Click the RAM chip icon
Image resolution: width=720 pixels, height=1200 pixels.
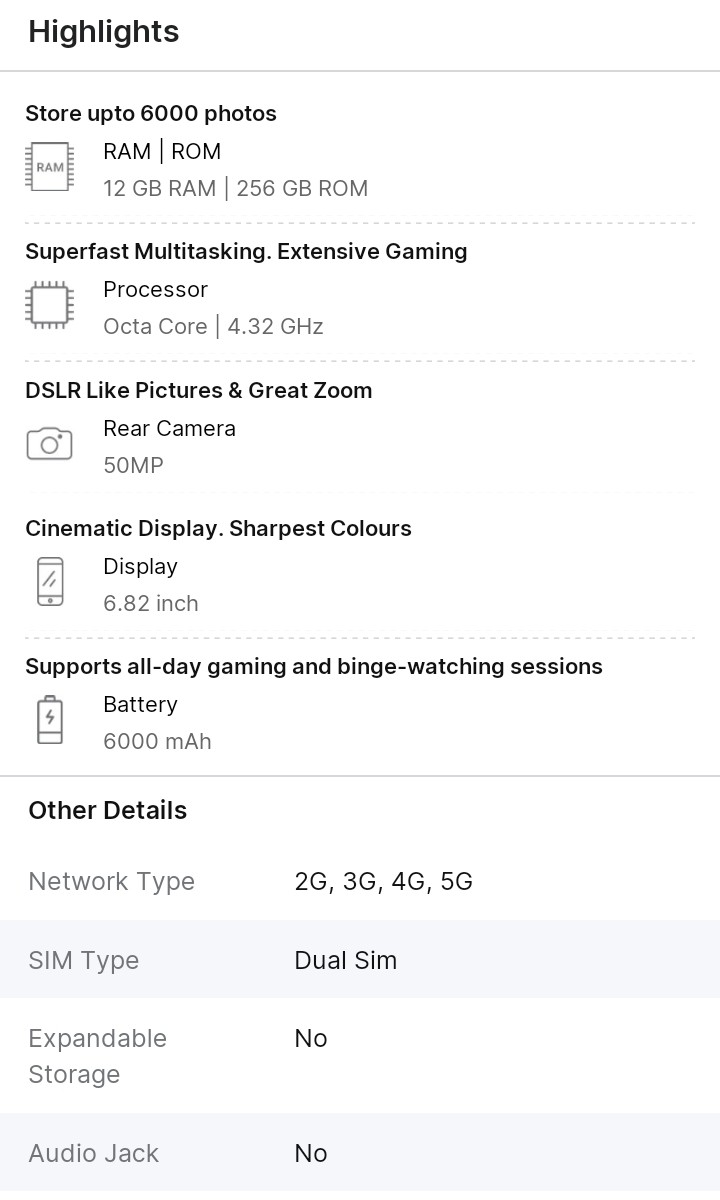(49, 167)
